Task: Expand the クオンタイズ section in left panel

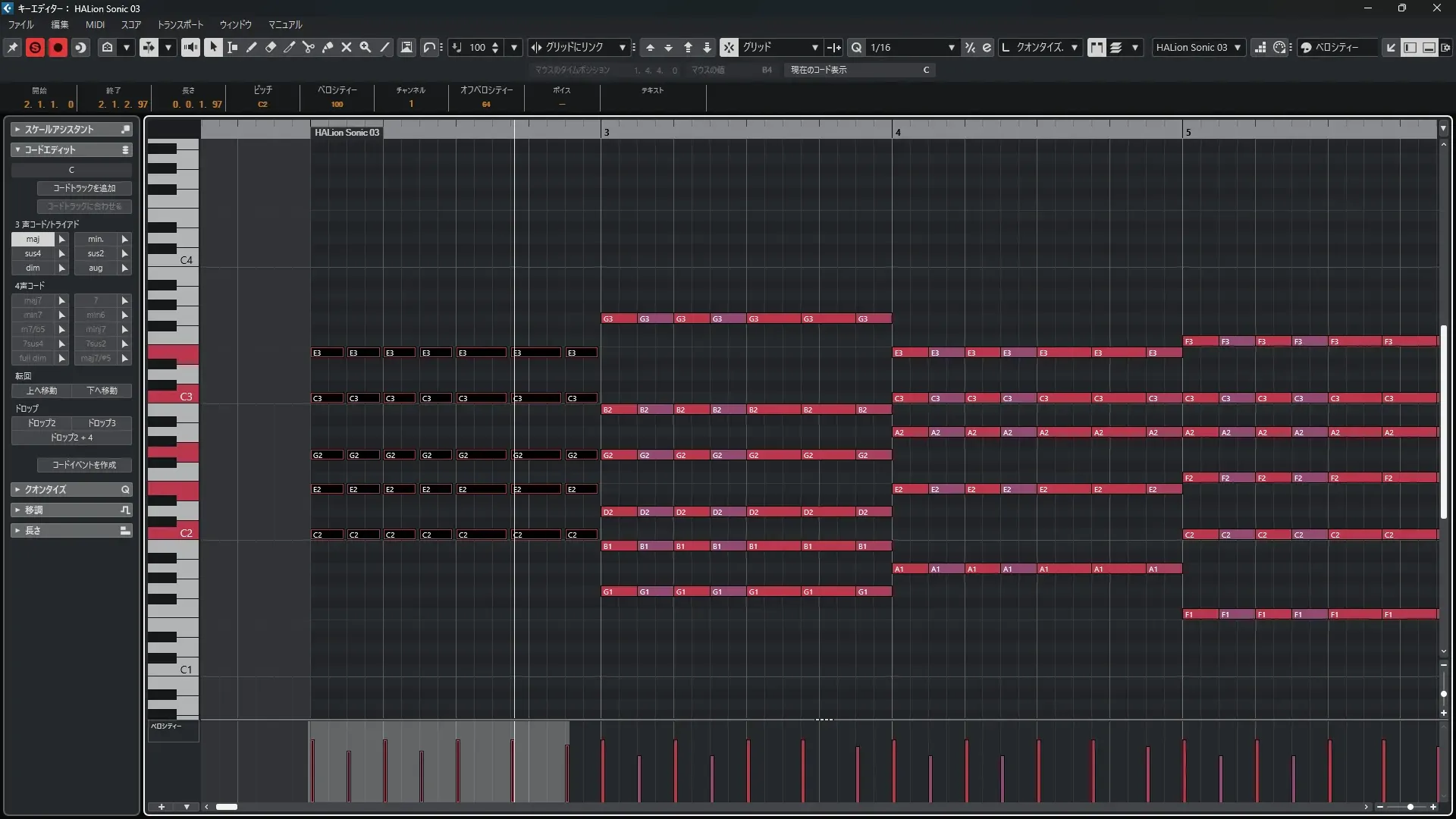Action: 71,489
